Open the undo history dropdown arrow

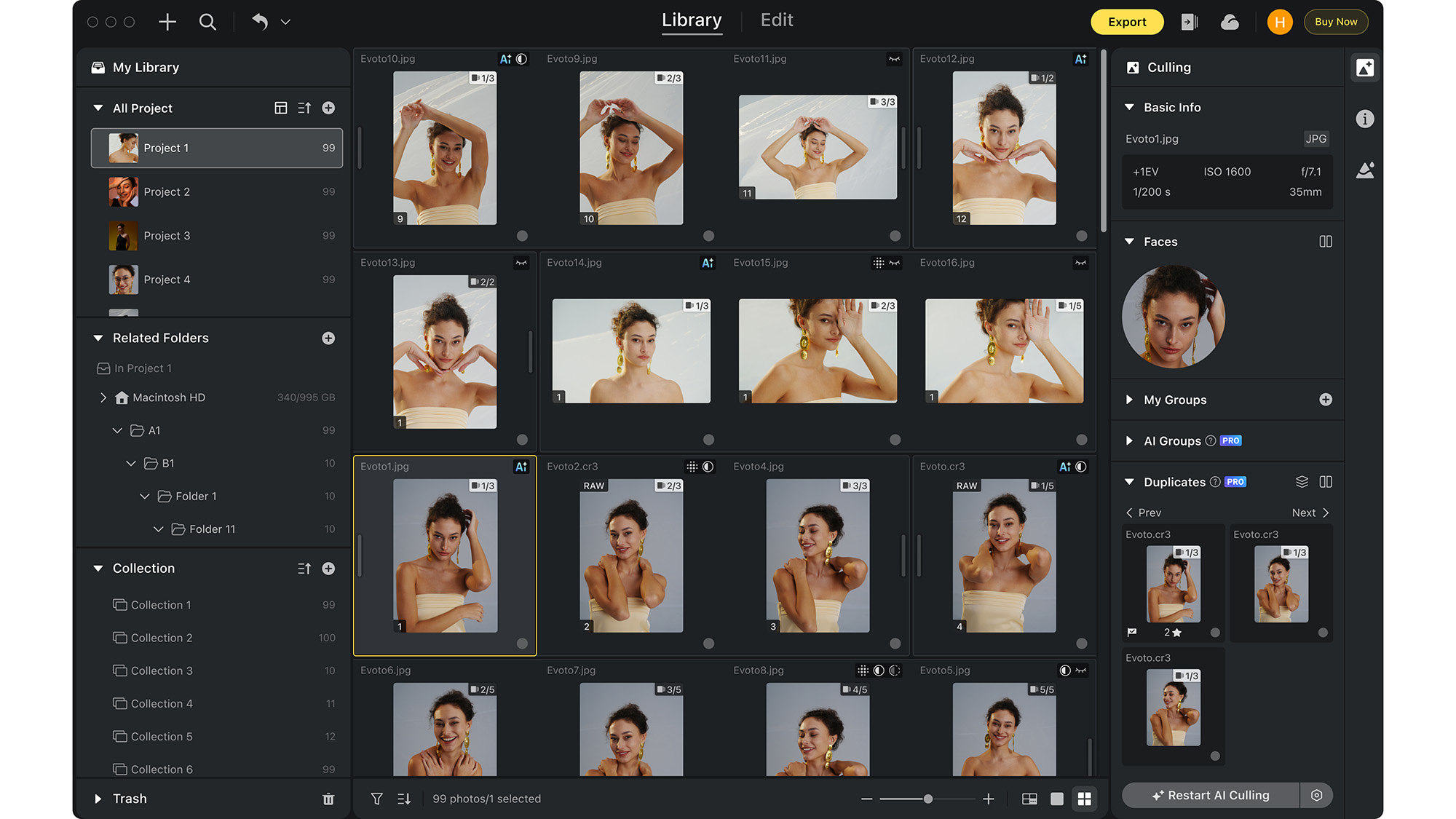(285, 23)
